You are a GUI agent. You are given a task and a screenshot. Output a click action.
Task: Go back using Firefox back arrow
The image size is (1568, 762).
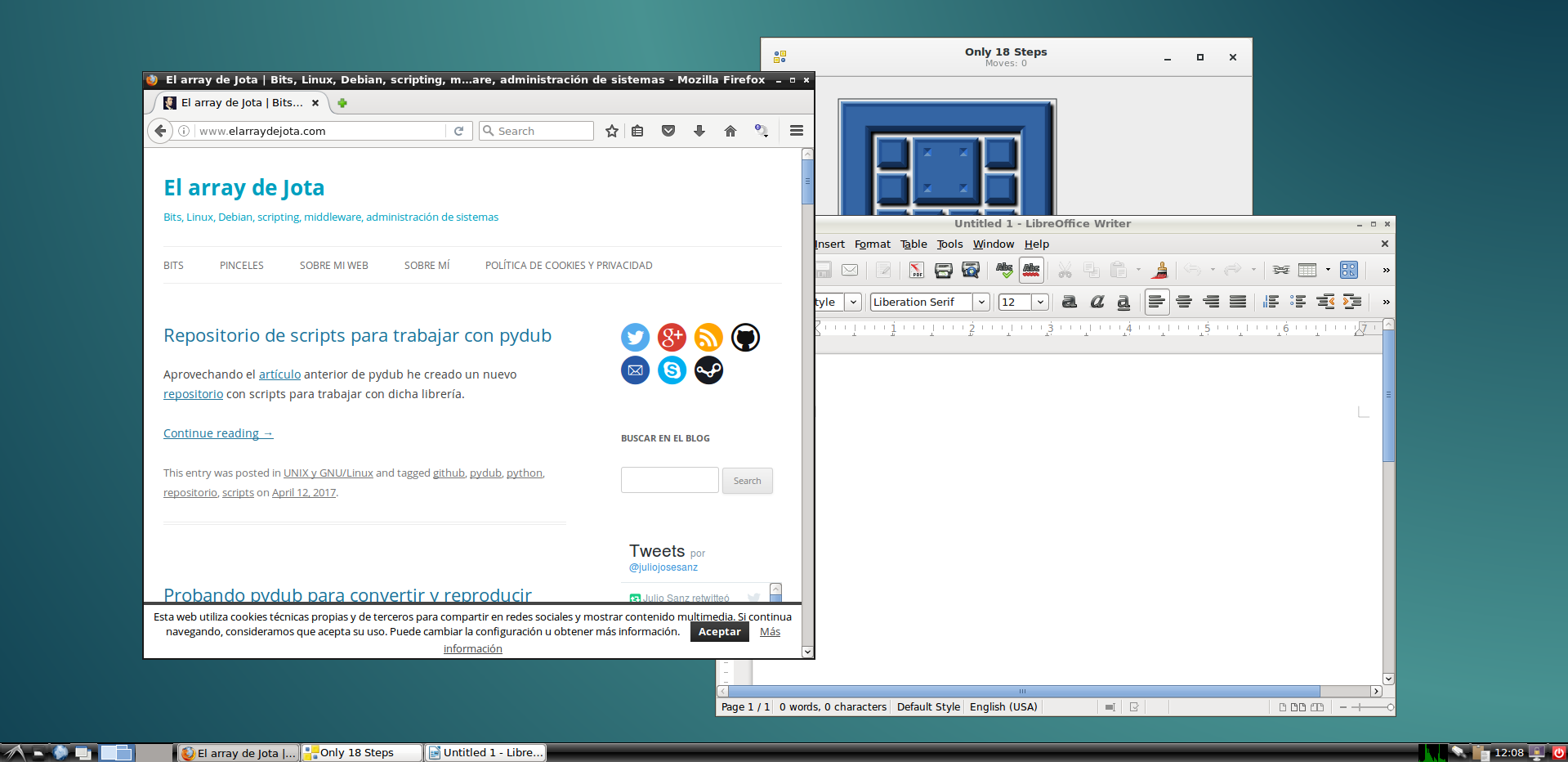click(x=160, y=131)
